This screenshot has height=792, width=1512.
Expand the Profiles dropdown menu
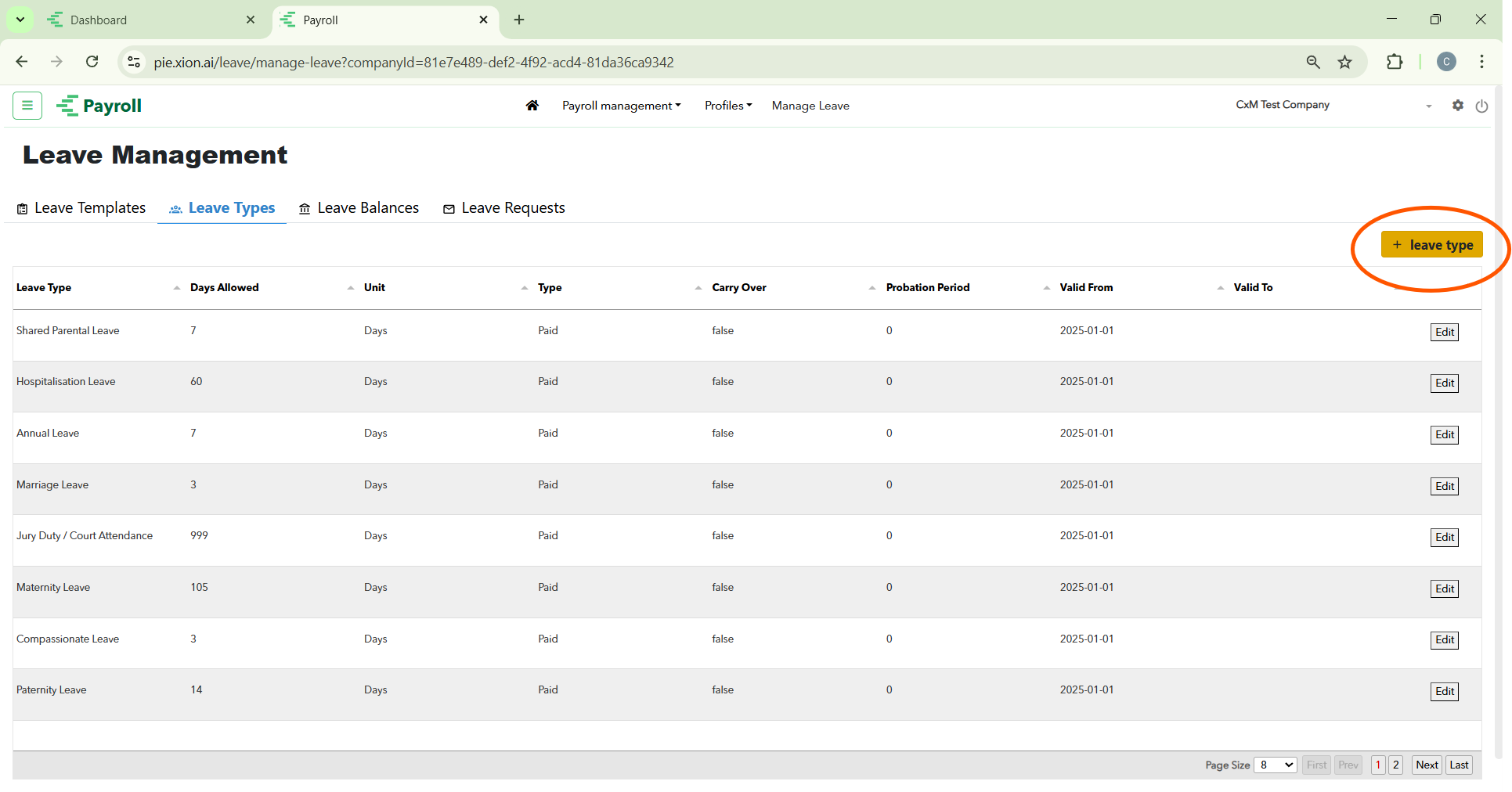point(727,106)
